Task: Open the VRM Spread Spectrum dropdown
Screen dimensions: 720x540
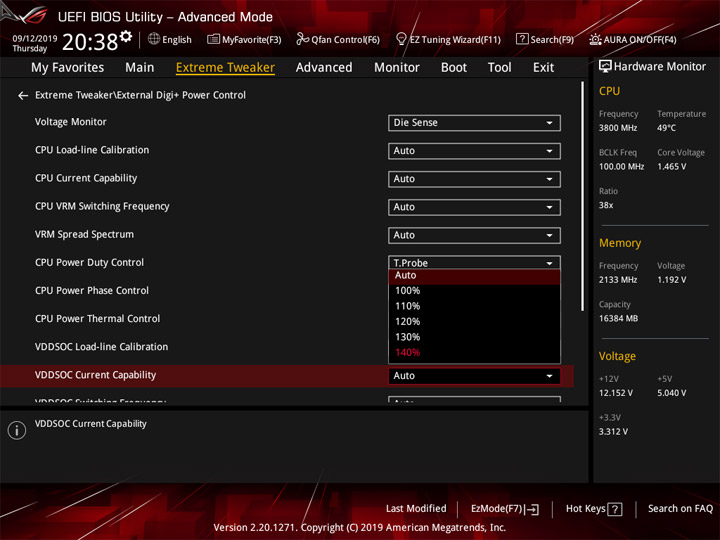Action: pos(474,236)
